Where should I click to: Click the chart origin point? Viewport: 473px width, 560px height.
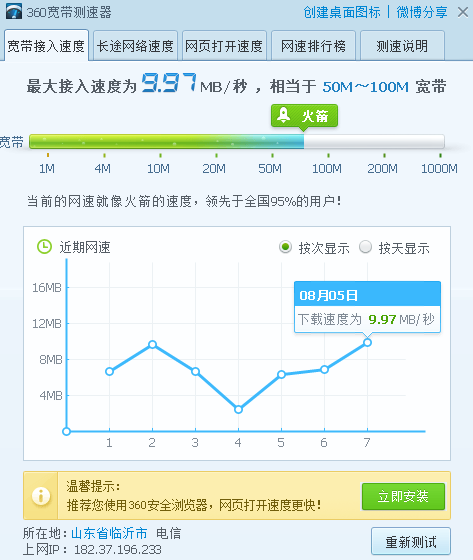[x=66, y=431]
